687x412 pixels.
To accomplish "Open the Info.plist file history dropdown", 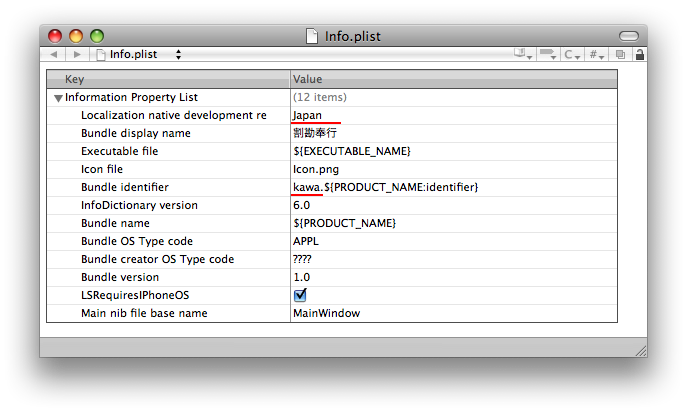I will tap(138, 54).
